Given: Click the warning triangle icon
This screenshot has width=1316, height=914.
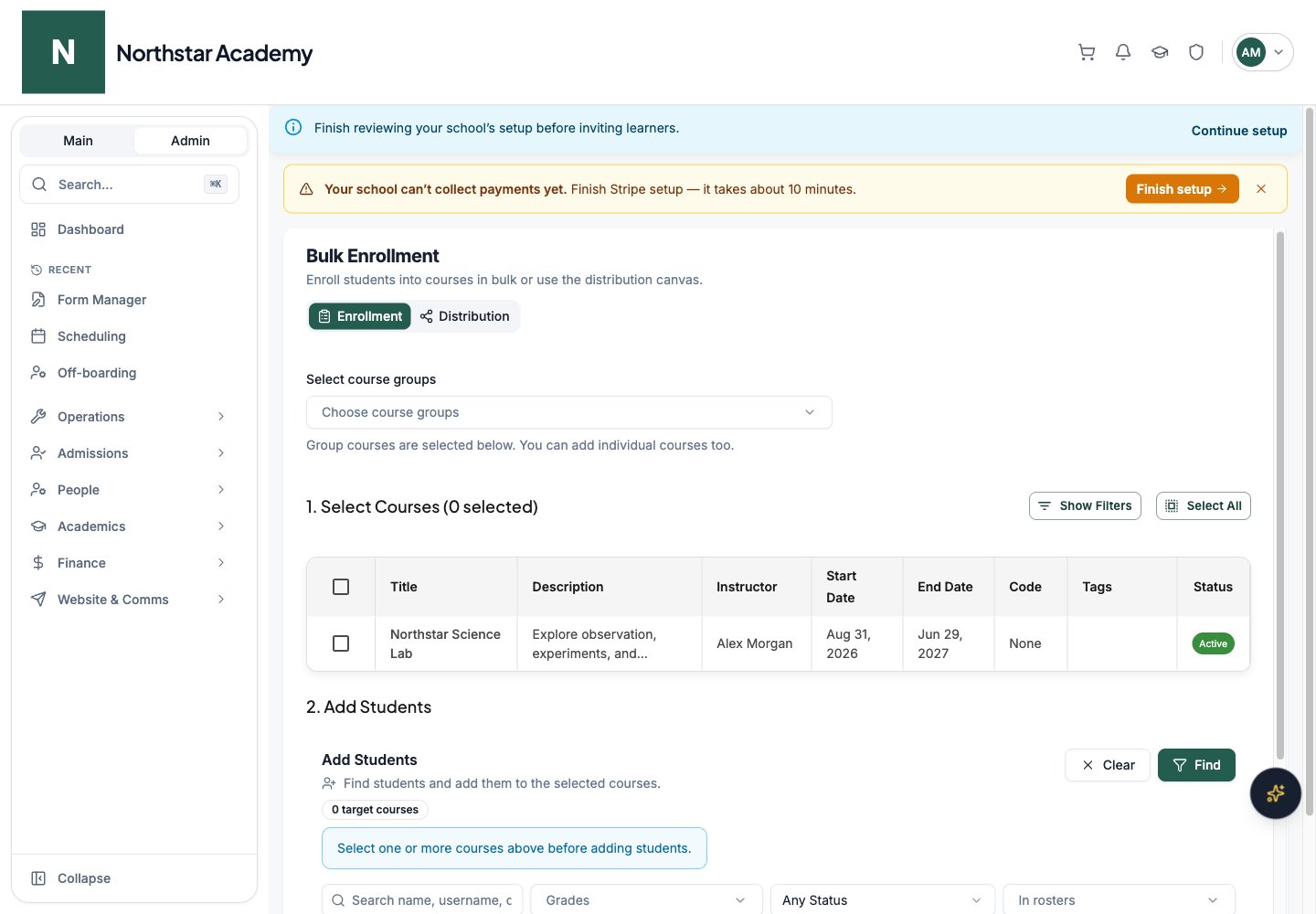Looking at the screenshot, I should [x=306, y=189].
